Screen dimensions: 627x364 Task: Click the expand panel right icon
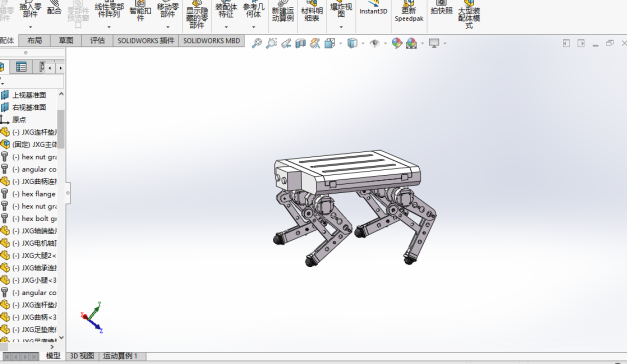click(x=581, y=43)
